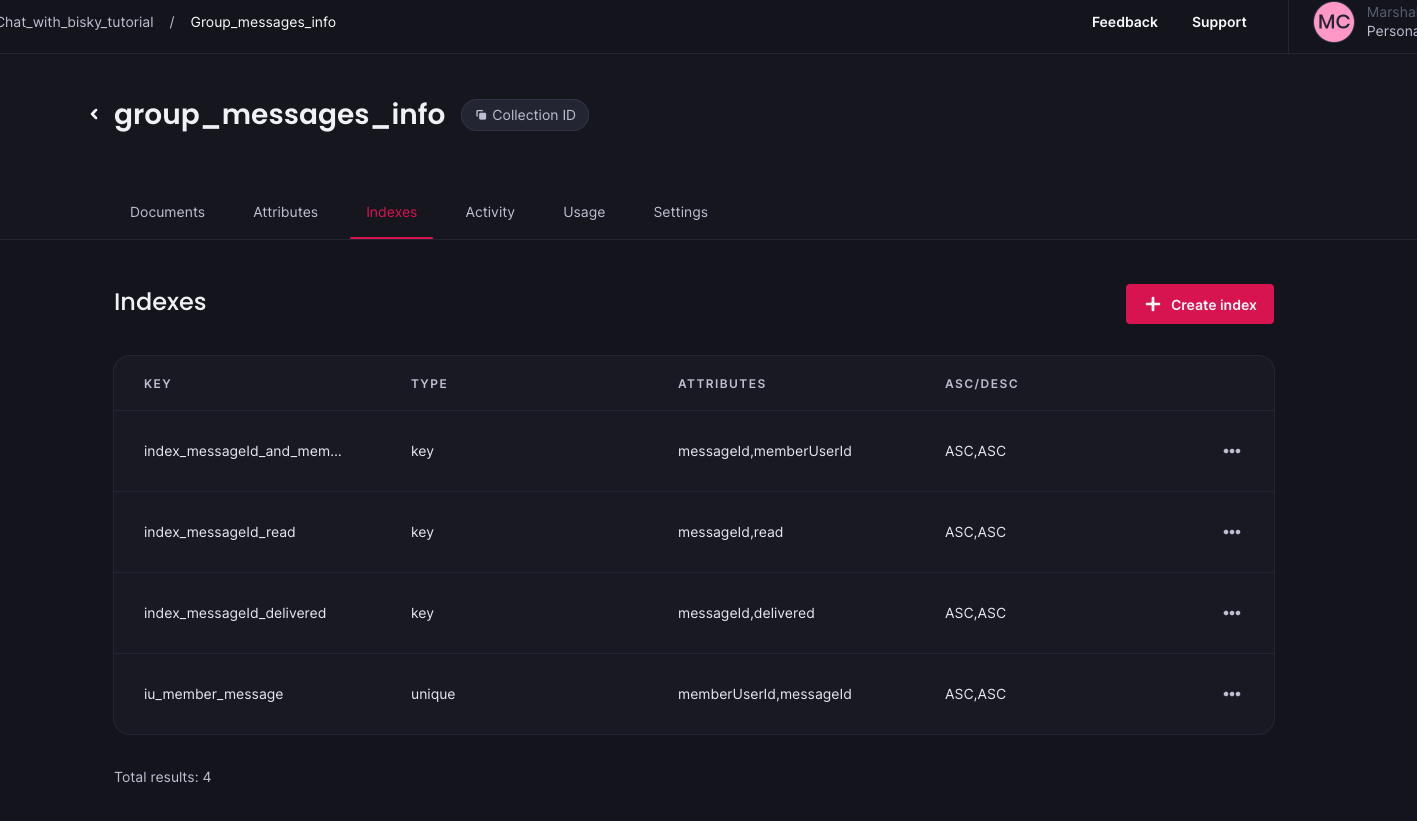Screen dimensions: 1417x821
Task: Click the group_messages_info page title
Action: [279, 114]
